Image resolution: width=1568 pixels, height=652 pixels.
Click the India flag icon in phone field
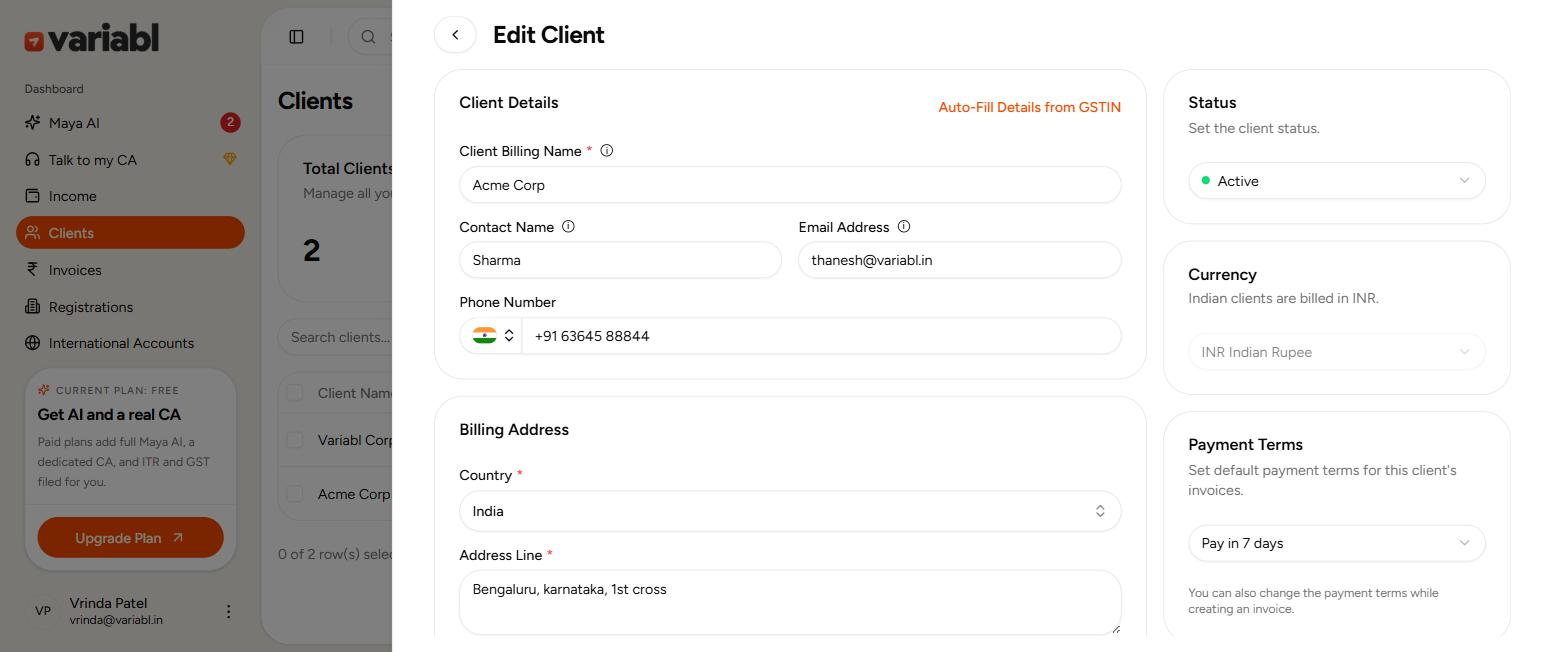(x=485, y=336)
